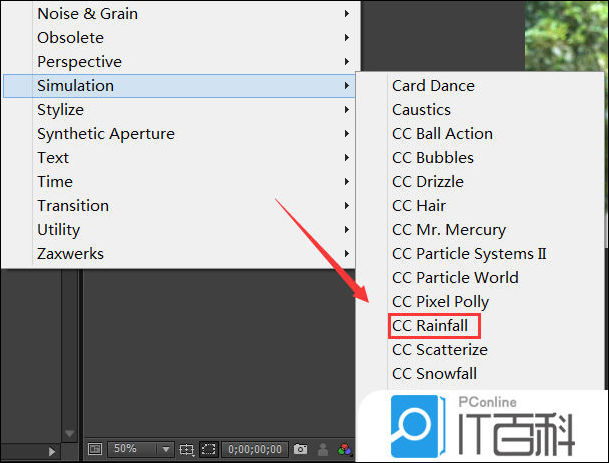Open the 50% magnification dropdown

[141, 449]
